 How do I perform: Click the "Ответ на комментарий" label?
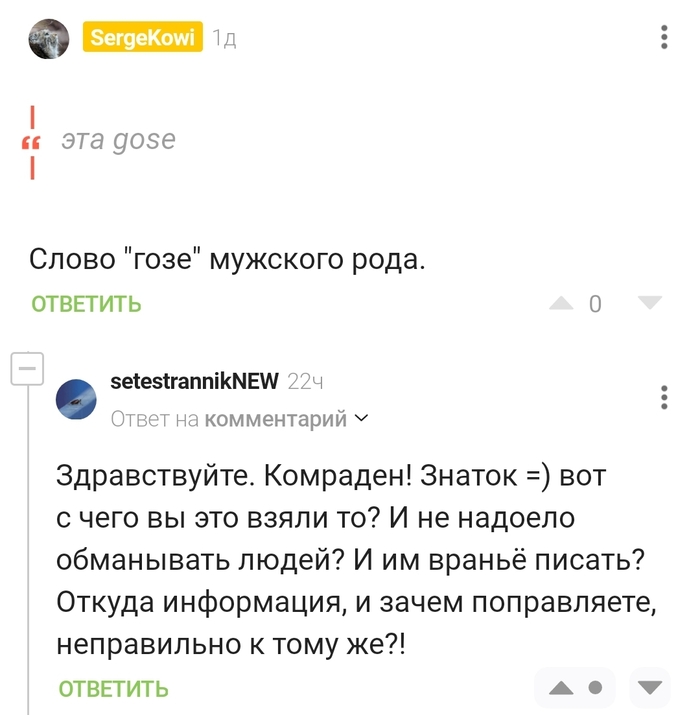pos(229,419)
